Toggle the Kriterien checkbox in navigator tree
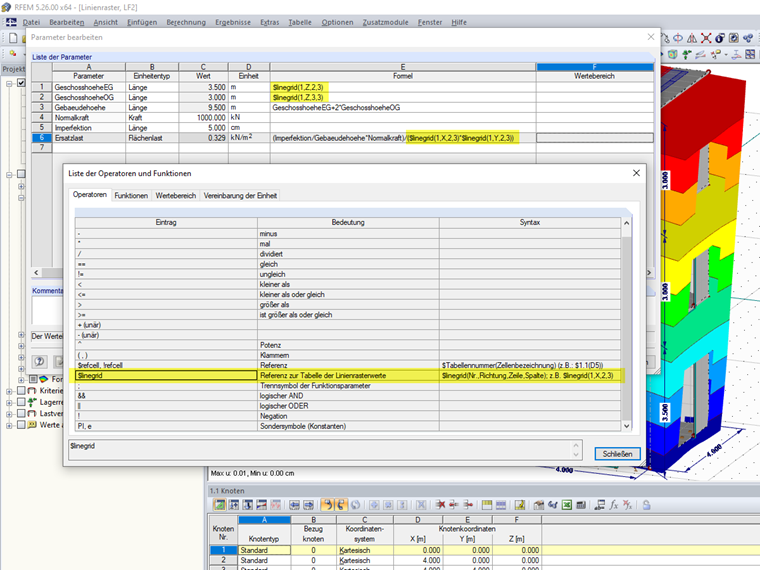The width and height of the screenshot is (760, 570). coord(21,391)
